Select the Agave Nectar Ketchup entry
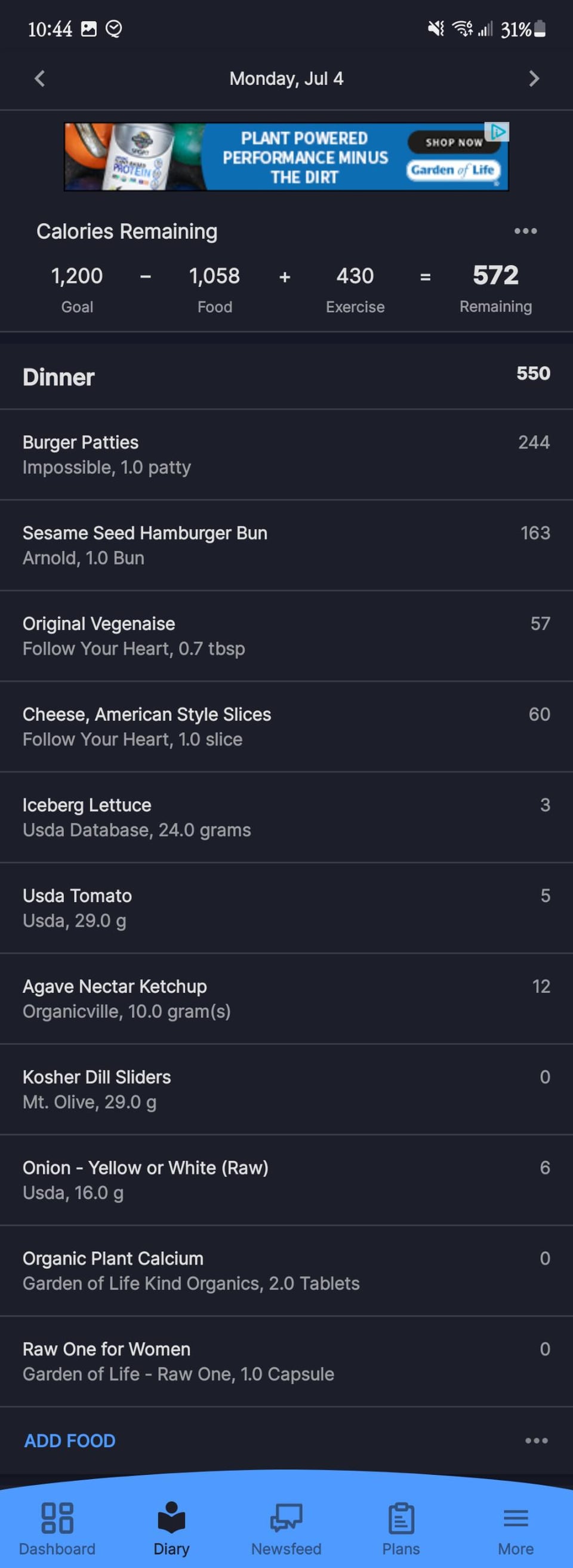 click(x=286, y=998)
